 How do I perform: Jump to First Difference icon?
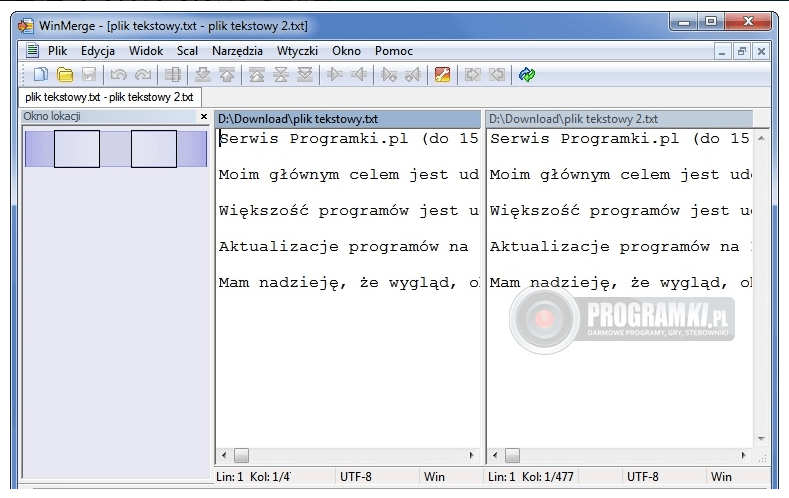point(257,75)
